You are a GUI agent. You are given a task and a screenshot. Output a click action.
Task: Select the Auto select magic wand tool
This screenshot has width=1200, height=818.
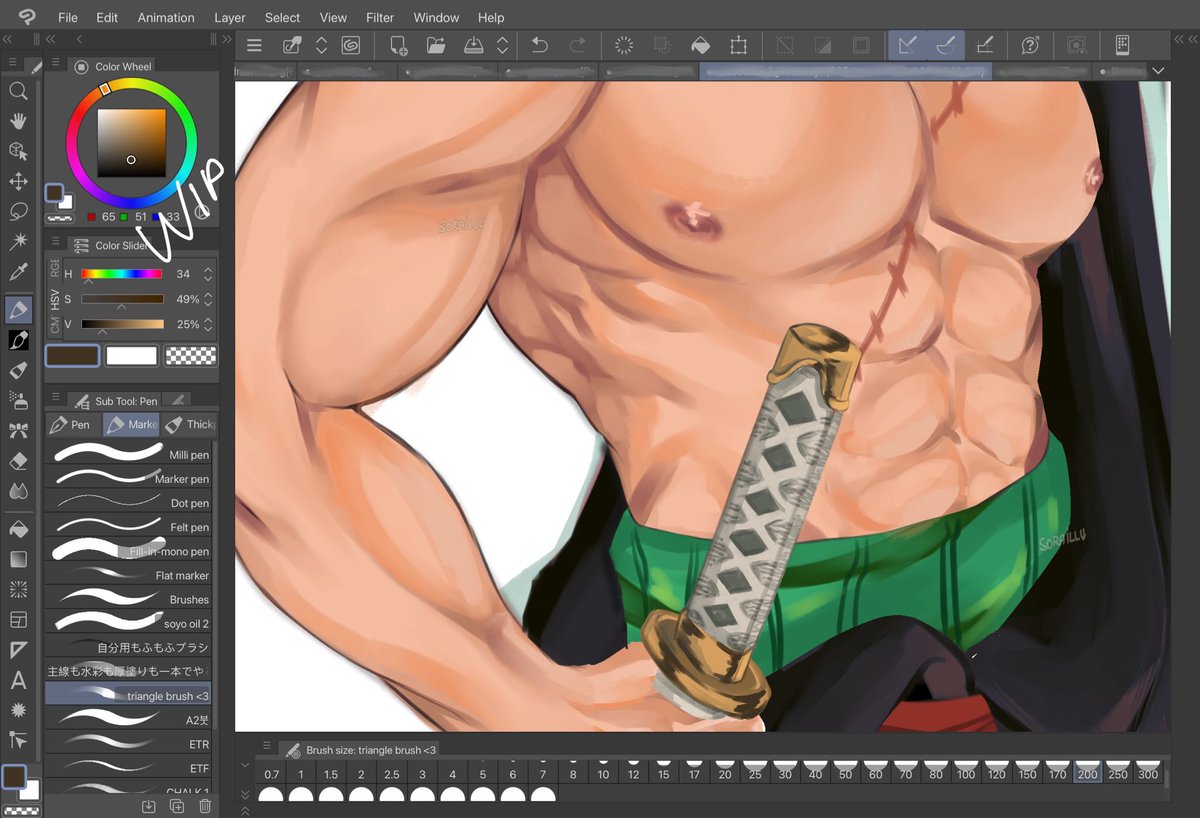[18, 242]
